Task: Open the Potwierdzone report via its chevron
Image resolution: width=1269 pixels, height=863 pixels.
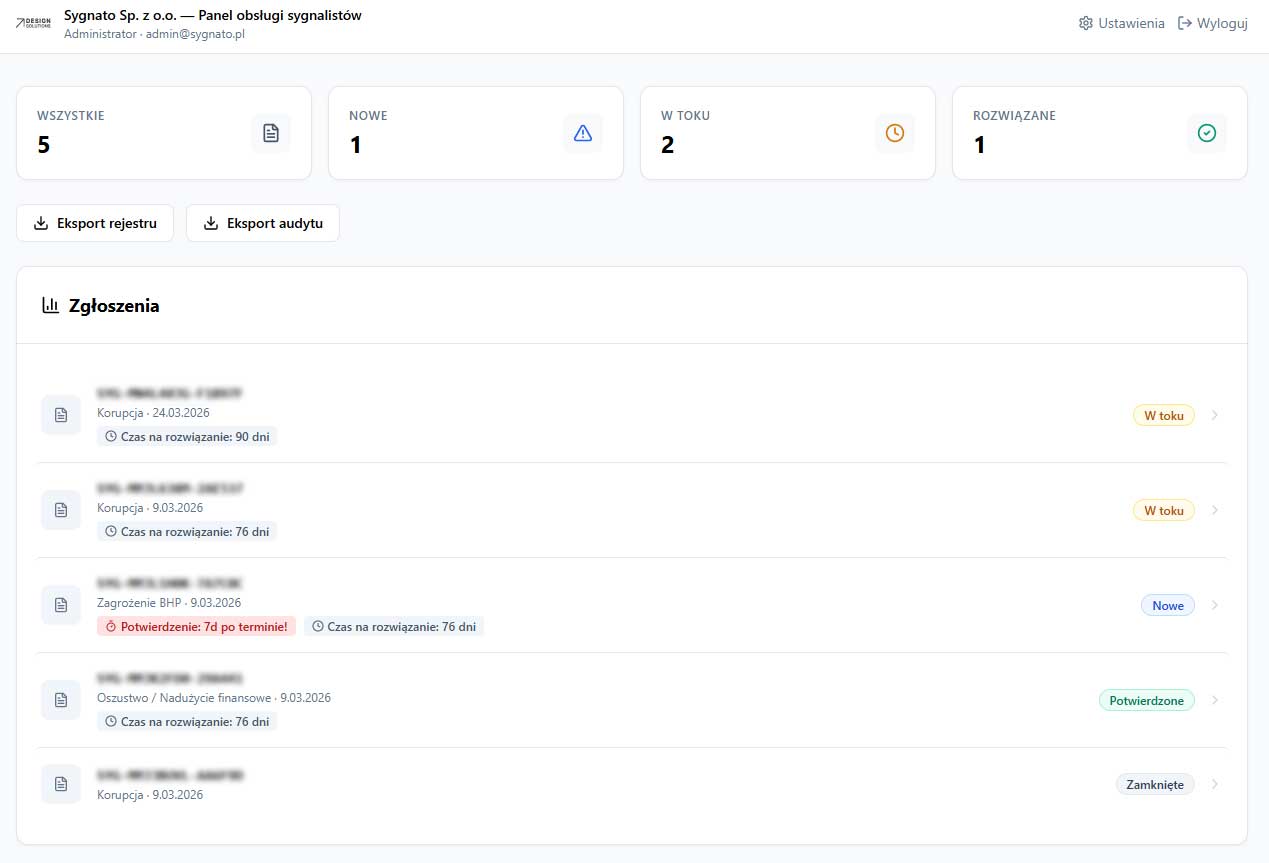Action: pyautogui.click(x=1215, y=700)
